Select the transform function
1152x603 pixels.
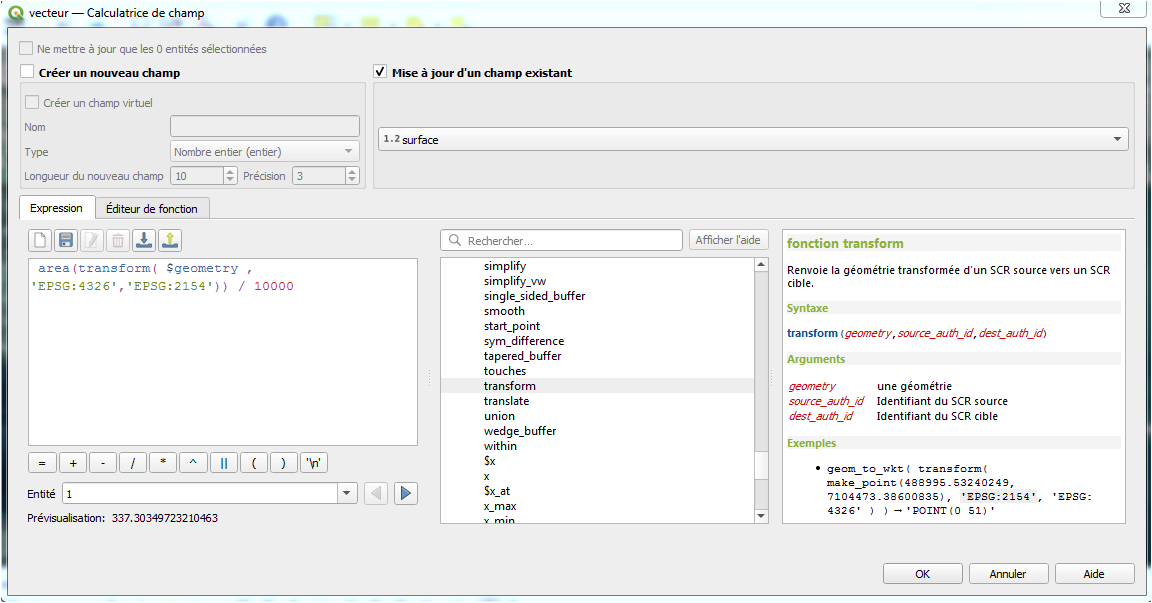pos(510,386)
